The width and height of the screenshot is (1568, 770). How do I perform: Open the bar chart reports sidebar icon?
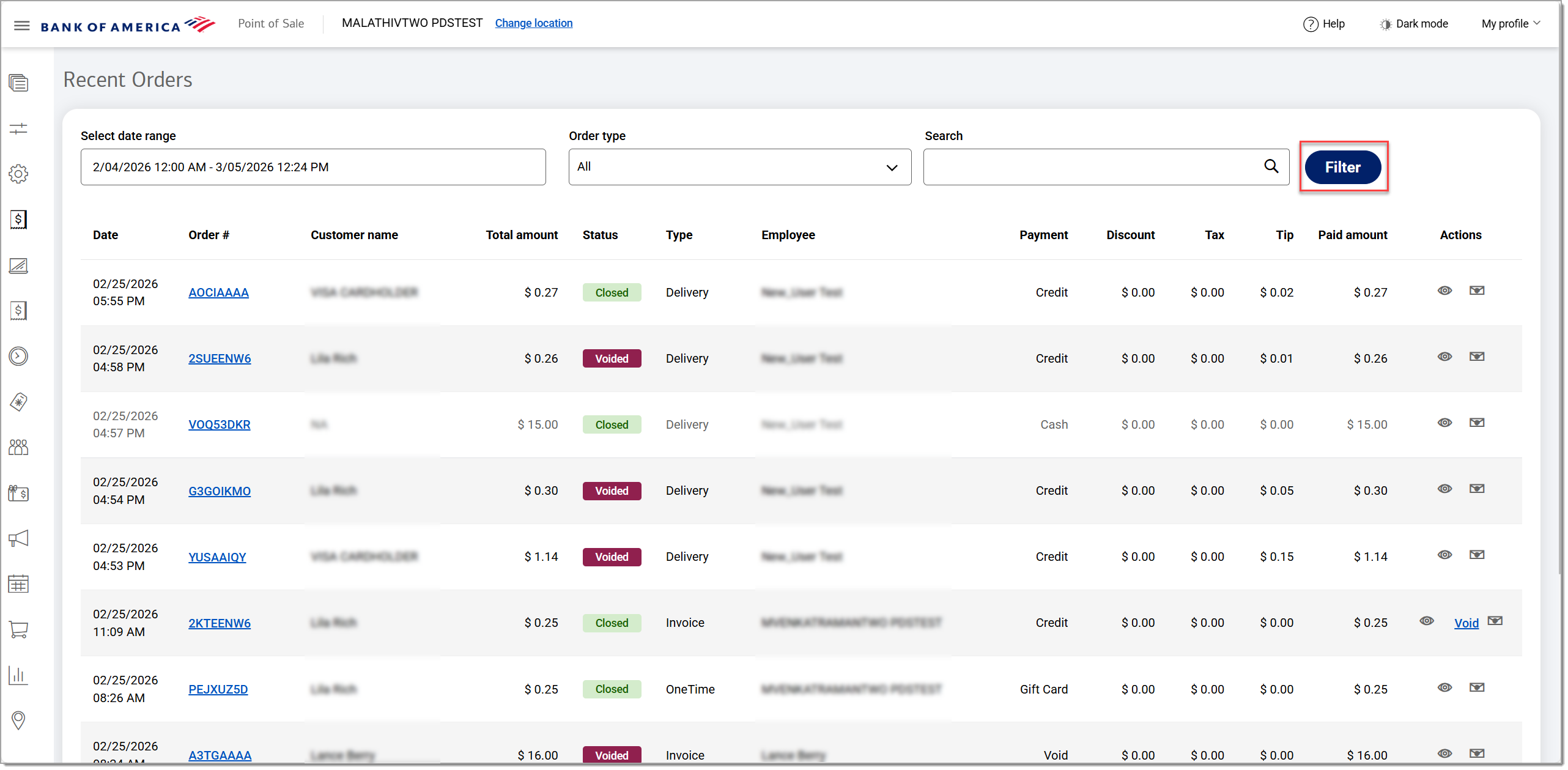(x=18, y=675)
